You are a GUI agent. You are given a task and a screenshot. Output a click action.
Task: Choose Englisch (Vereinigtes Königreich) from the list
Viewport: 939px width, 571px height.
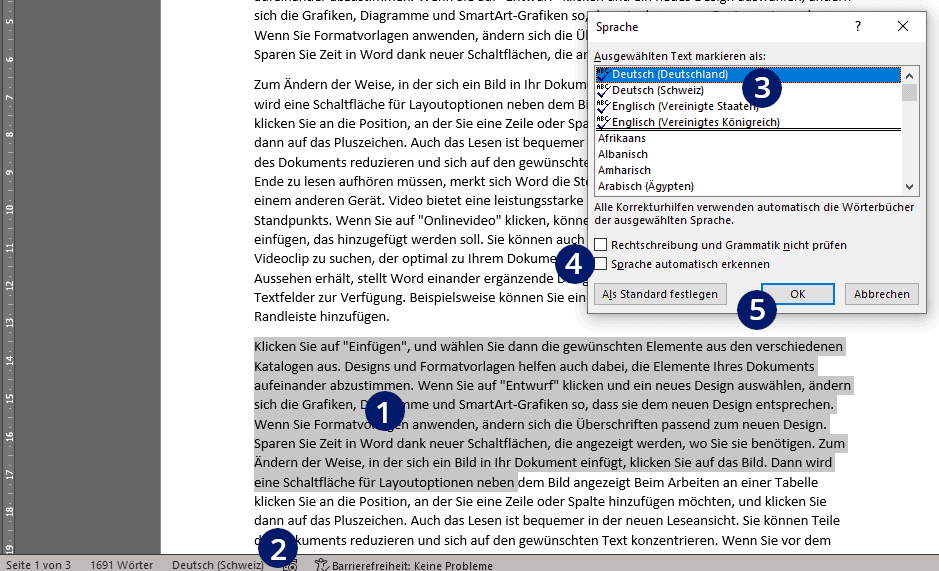pos(748,122)
